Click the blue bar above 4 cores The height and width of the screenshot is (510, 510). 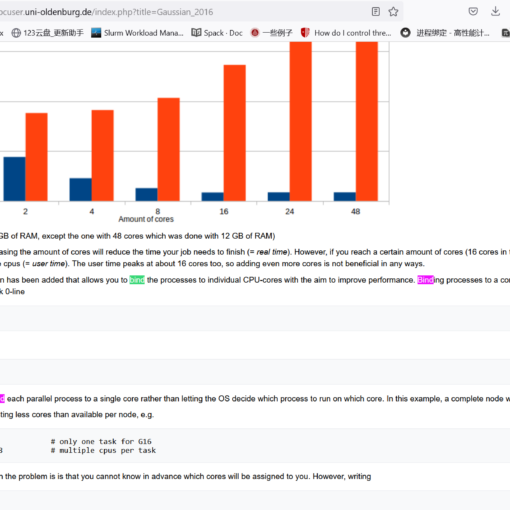(x=80, y=189)
